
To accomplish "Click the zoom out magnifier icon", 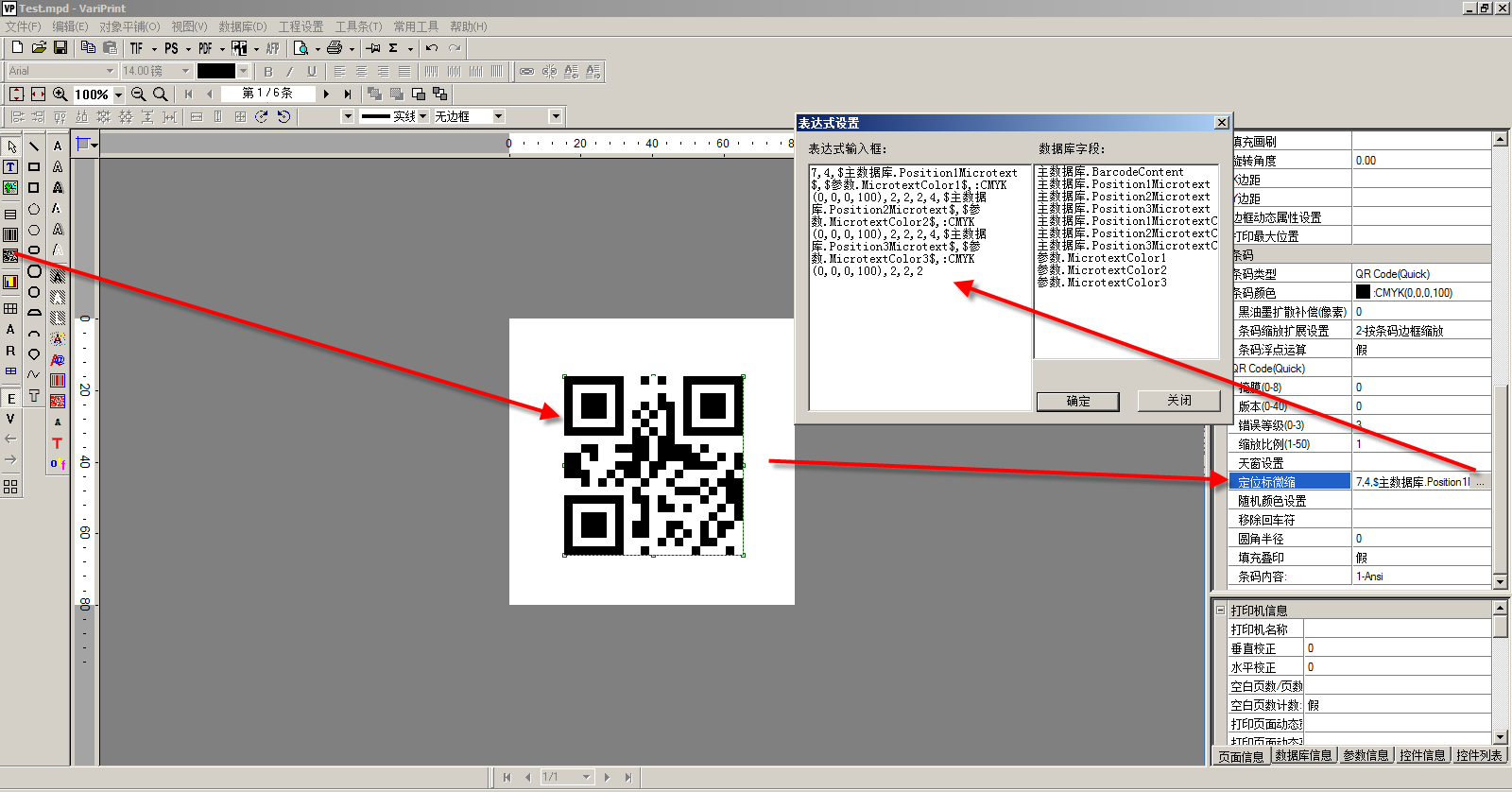I will click(139, 94).
